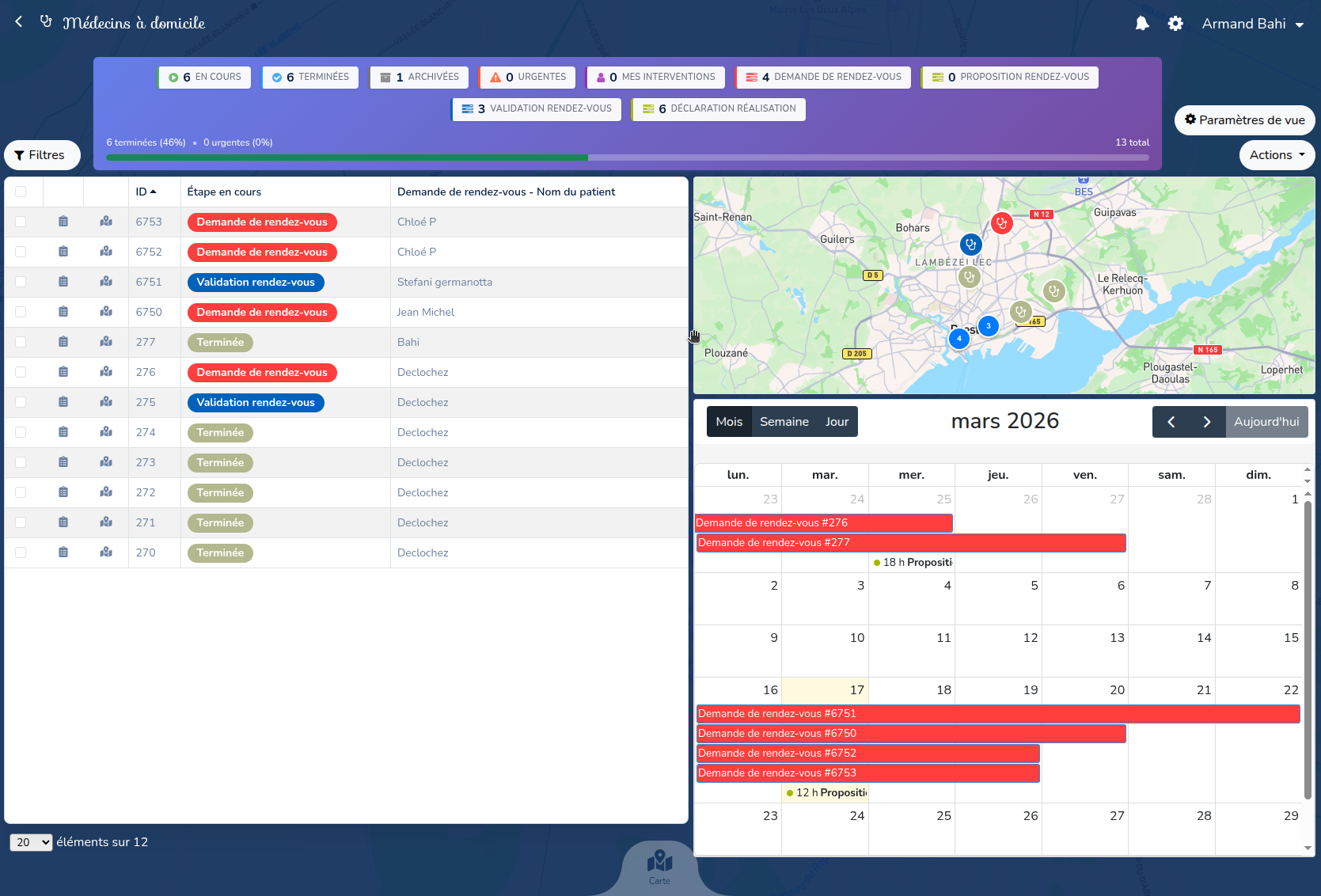Filter by 0 Proposition rendez-vous

[x=1011, y=77]
